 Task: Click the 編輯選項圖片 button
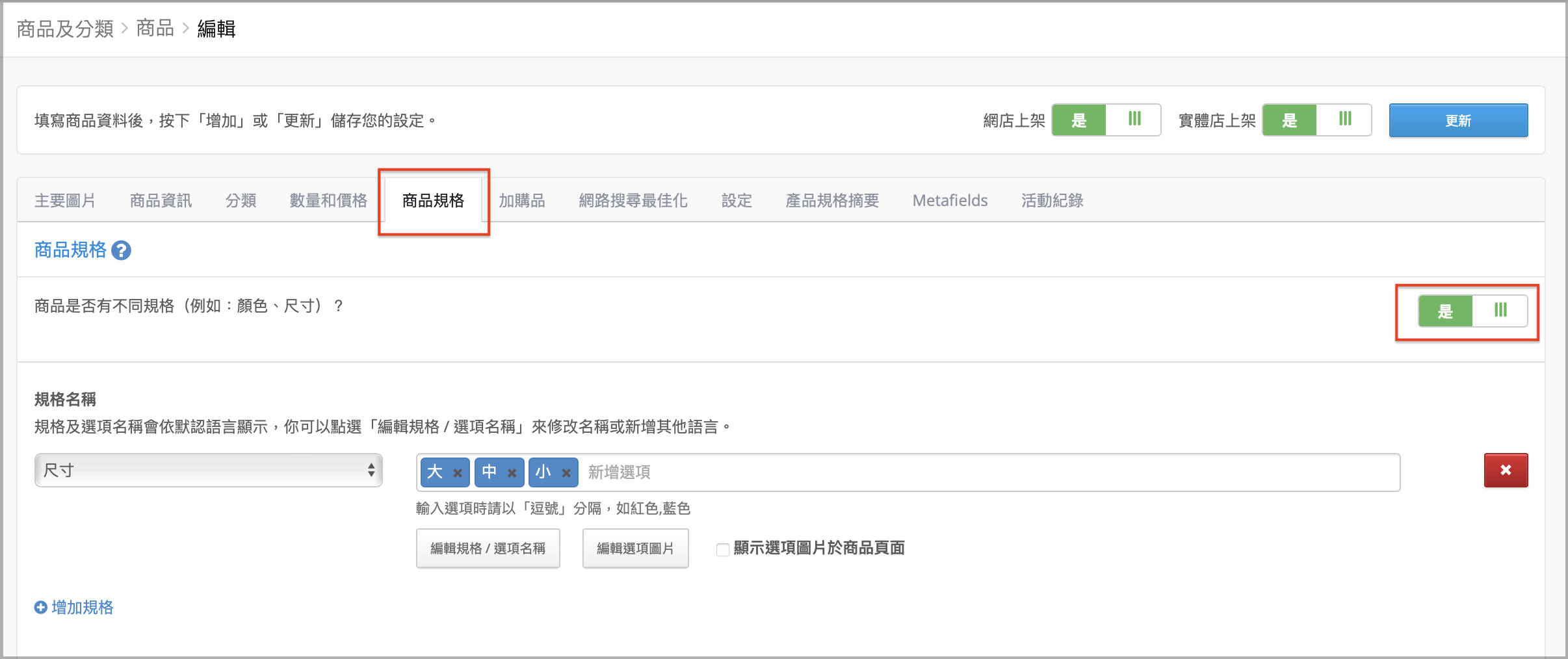tap(635, 549)
